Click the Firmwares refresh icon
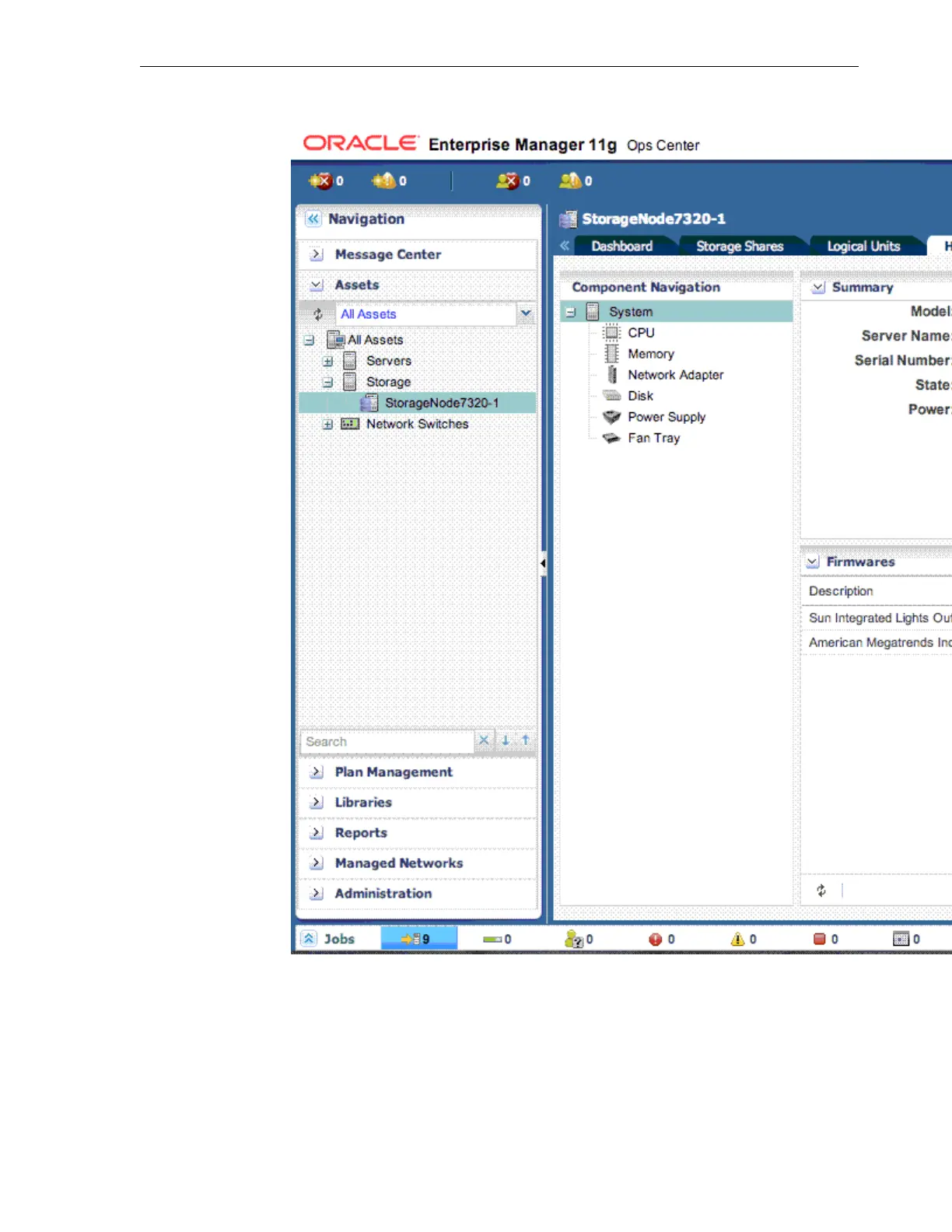The height and width of the screenshot is (1232, 952). [821, 891]
